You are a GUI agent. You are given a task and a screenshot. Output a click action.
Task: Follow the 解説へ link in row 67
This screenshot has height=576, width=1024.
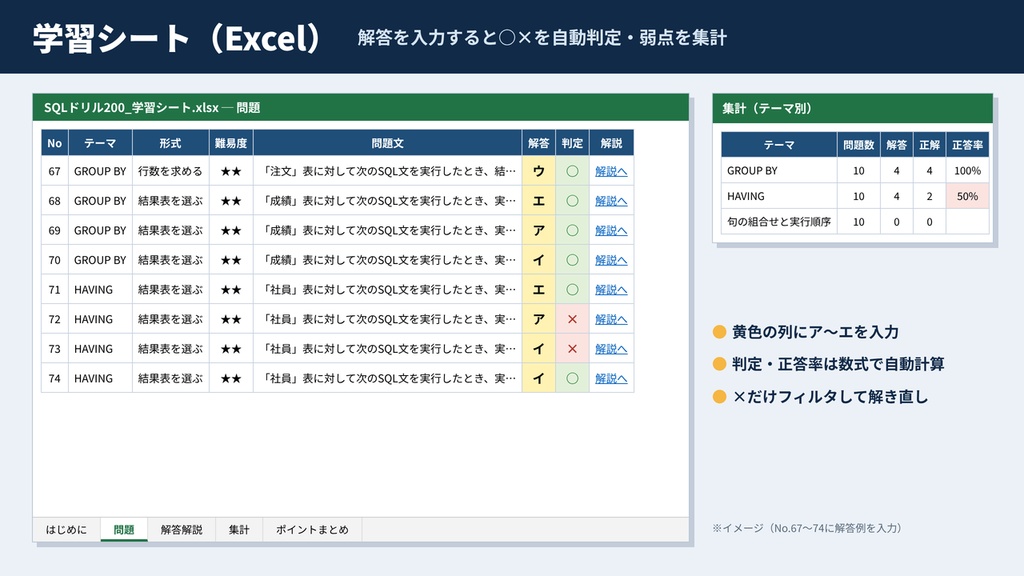(x=611, y=171)
